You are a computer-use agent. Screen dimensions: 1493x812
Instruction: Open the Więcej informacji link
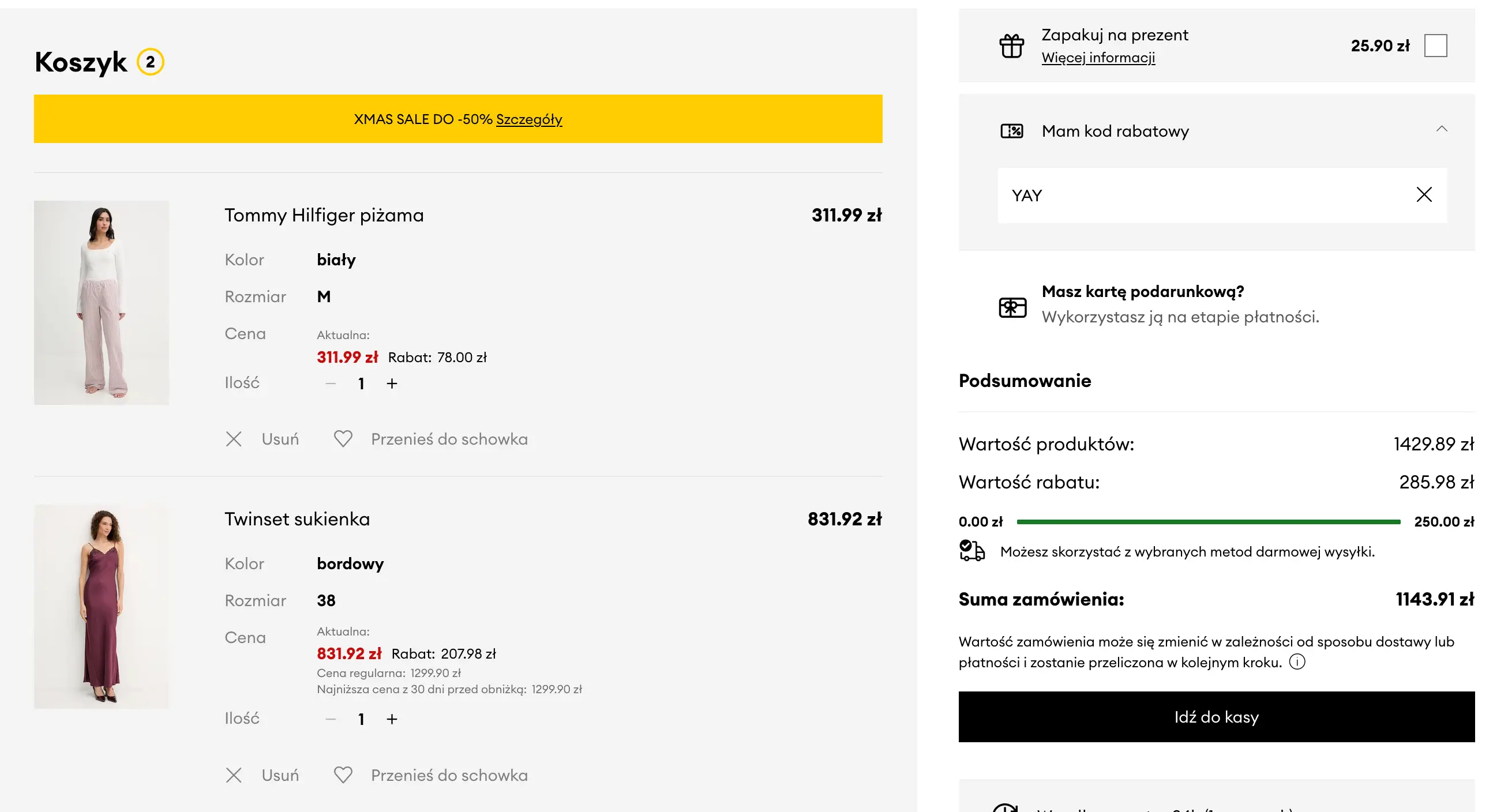pyautogui.click(x=1098, y=58)
